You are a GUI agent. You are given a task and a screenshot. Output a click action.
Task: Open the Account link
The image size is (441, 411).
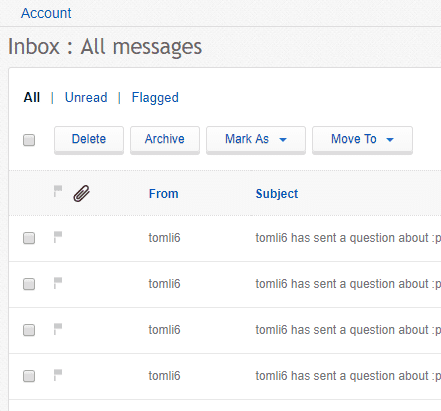[x=46, y=13]
